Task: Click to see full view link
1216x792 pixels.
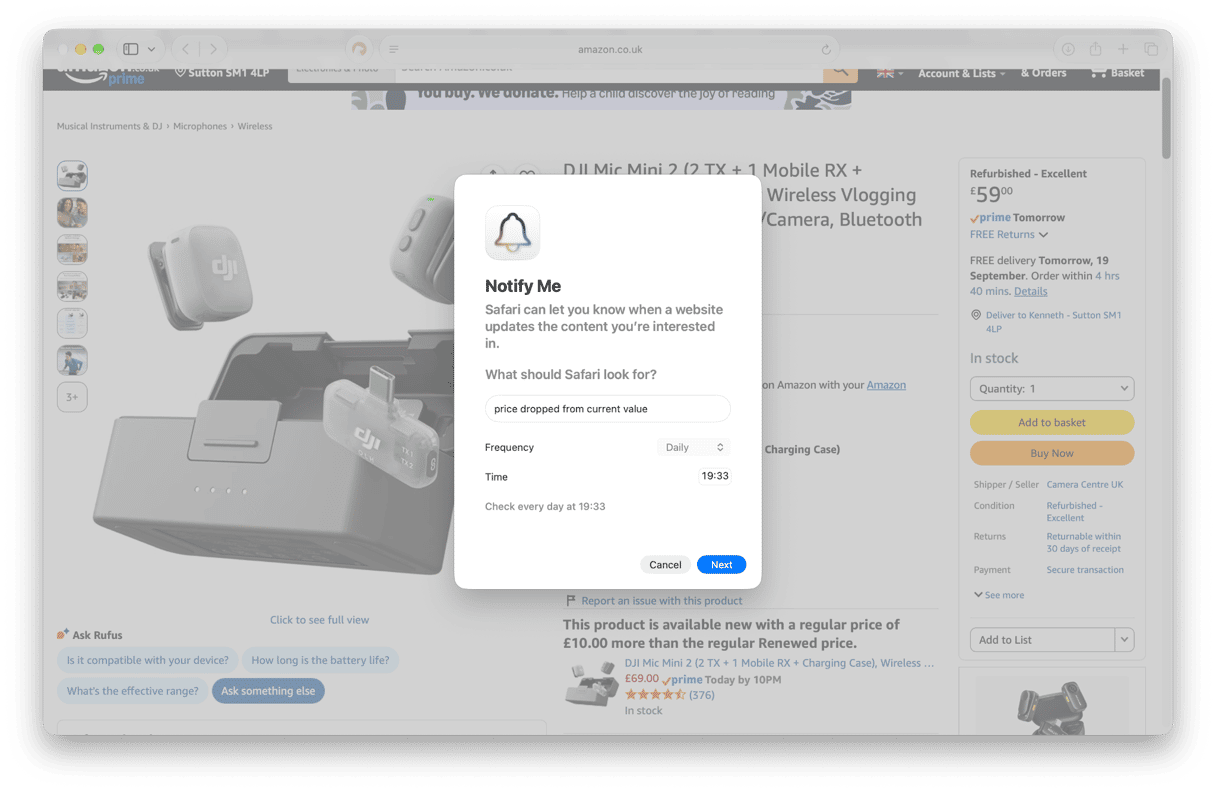Action: (319, 620)
